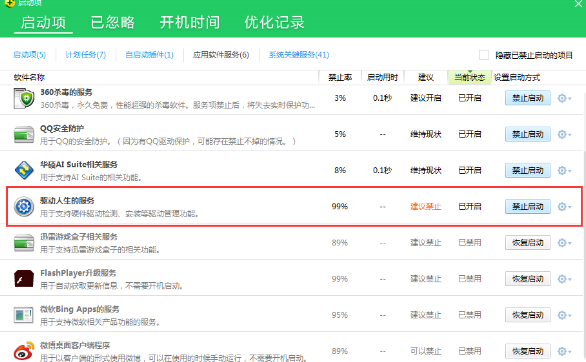Click the QQ安全防护 service icon
Viewport: 586px width, 362px height.
pos(24,134)
